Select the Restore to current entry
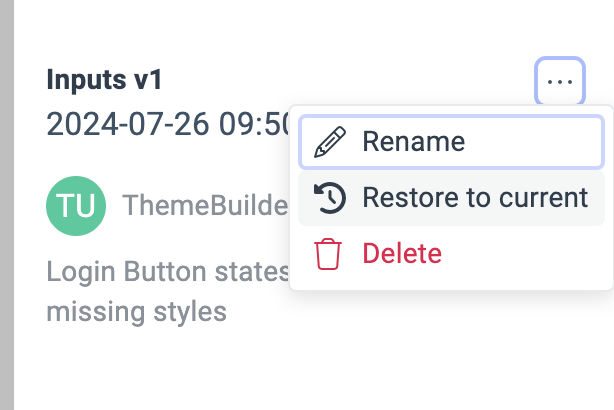This screenshot has height=410, width=614. (450, 198)
